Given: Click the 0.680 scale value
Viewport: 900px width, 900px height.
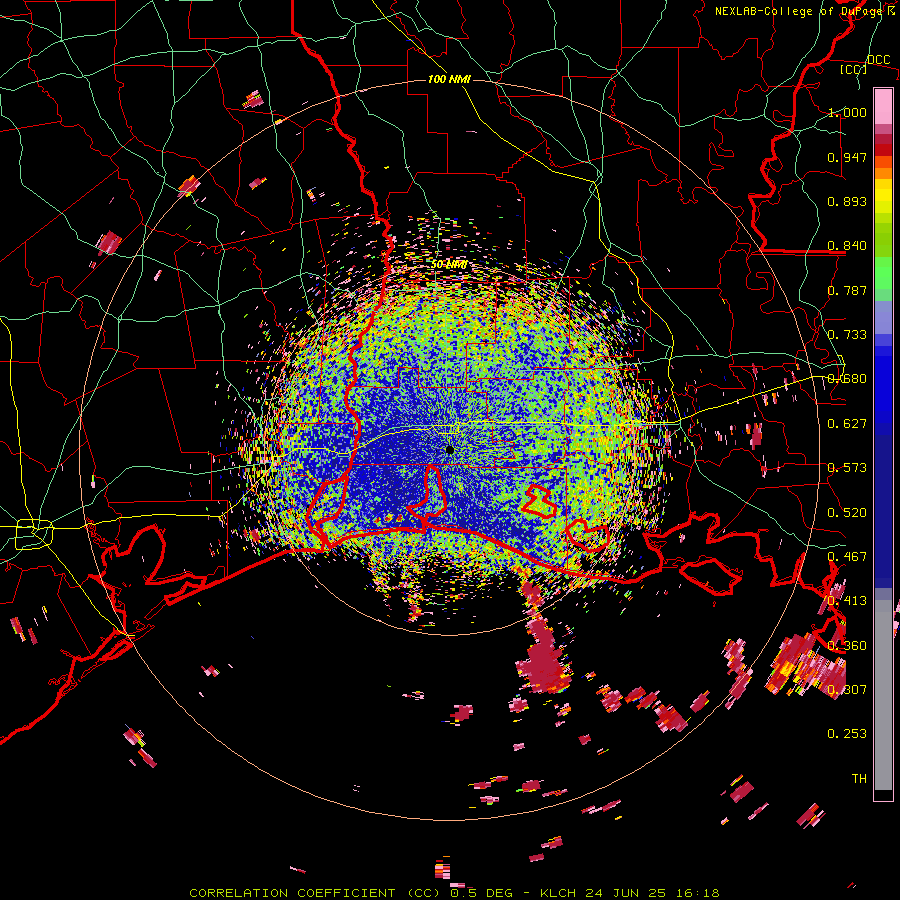Looking at the screenshot, I should pos(847,379).
